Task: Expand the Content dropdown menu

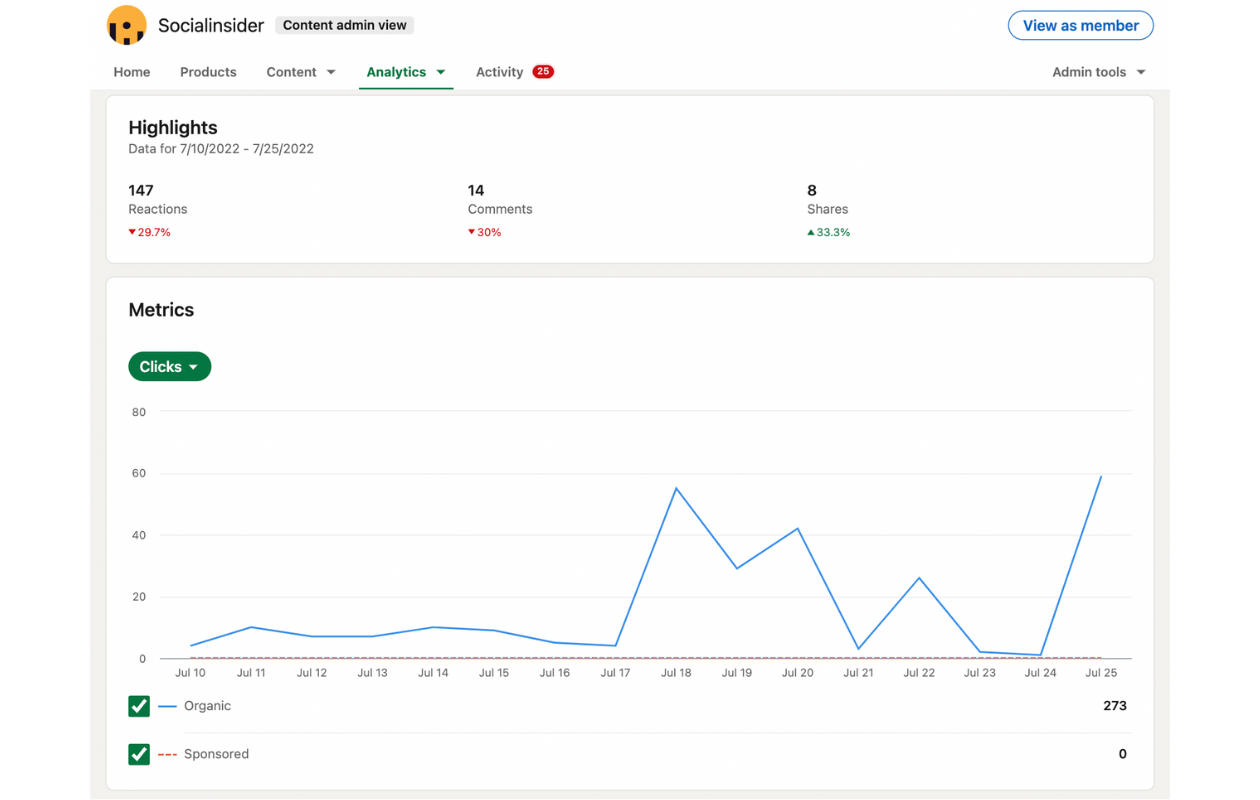Action: click(301, 72)
